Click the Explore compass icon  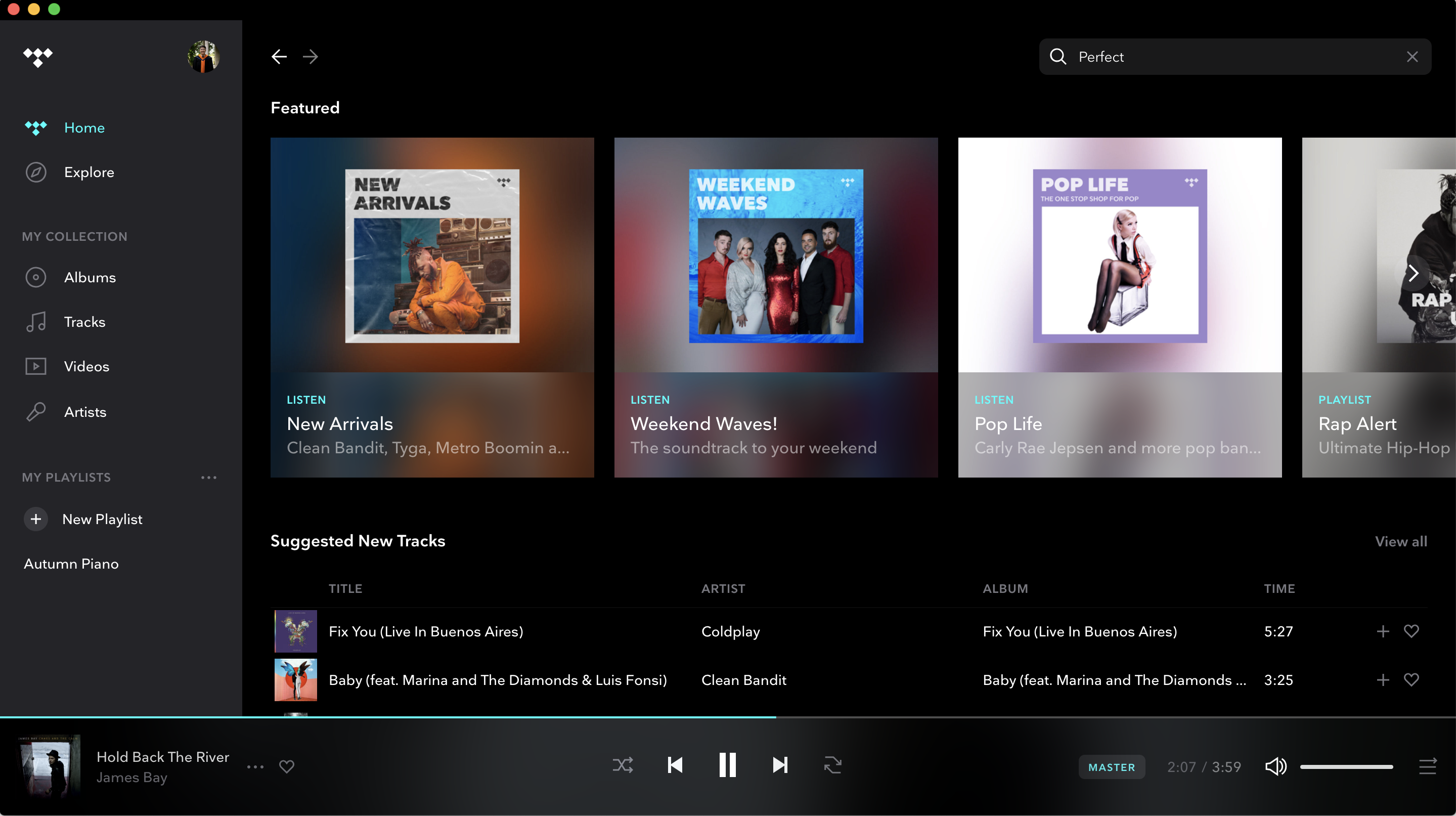click(35, 173)
